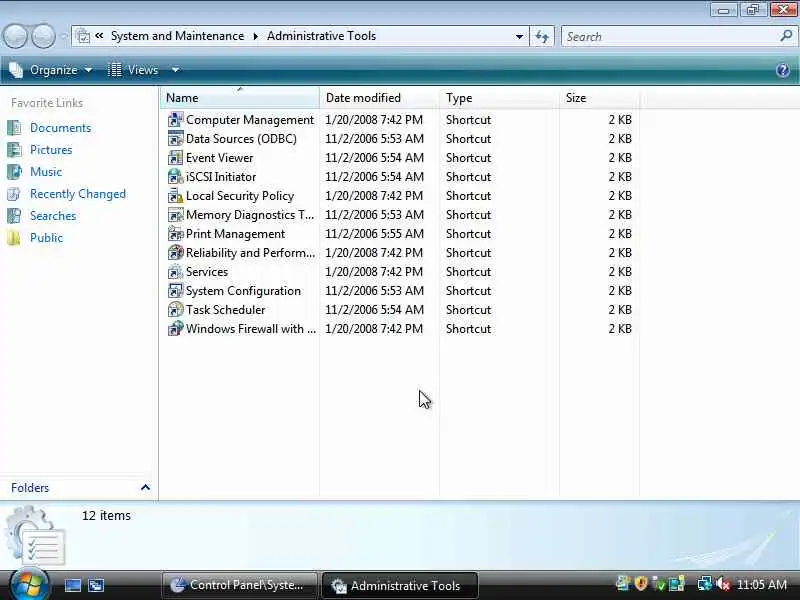Click the network connection tray icon
Screen dimensions: 800x600
pos(704,584)
